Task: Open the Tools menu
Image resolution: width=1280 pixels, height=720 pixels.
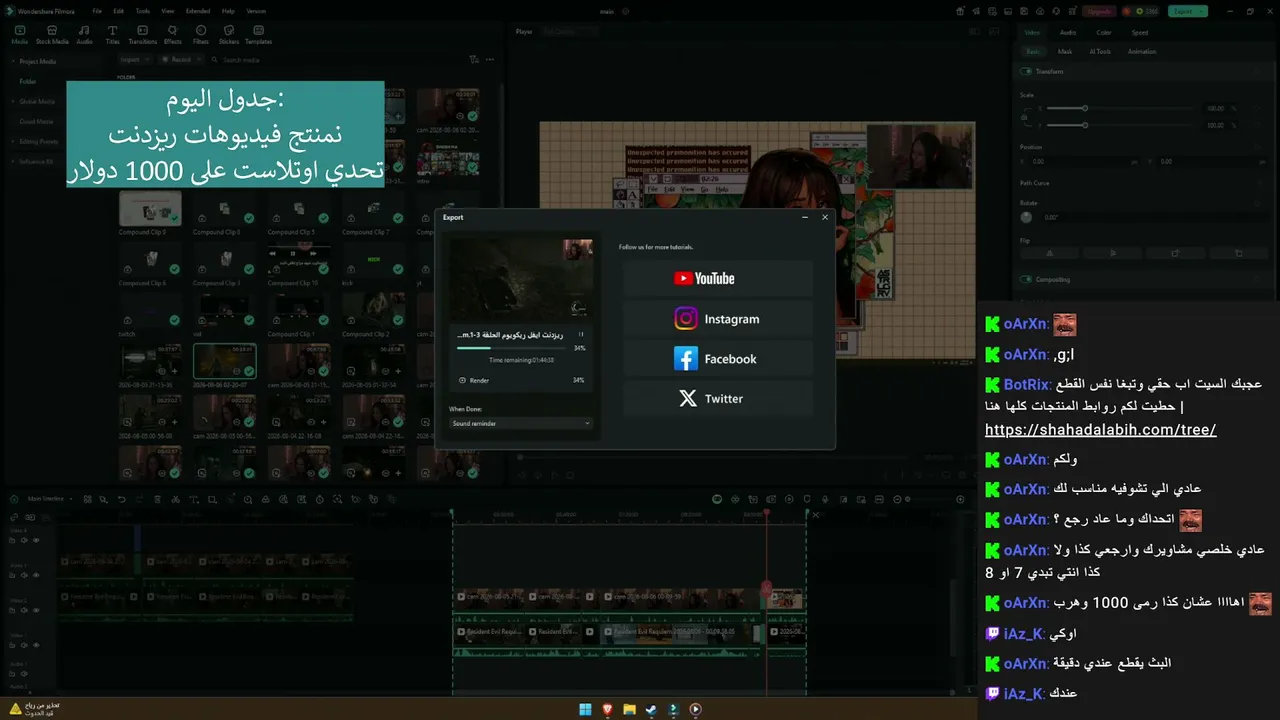Action: coord(143,11)
